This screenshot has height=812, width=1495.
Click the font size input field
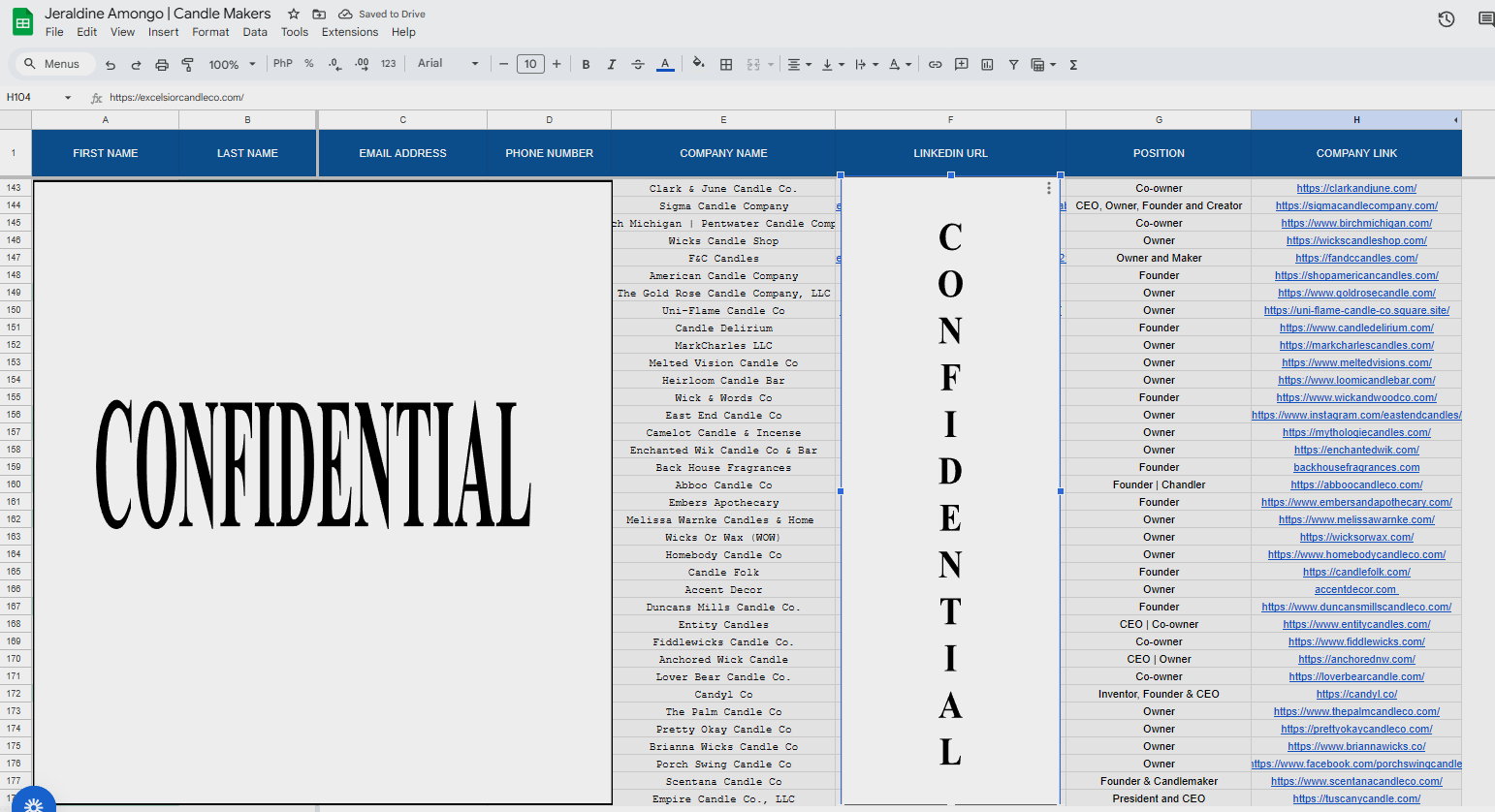(530, 65)
